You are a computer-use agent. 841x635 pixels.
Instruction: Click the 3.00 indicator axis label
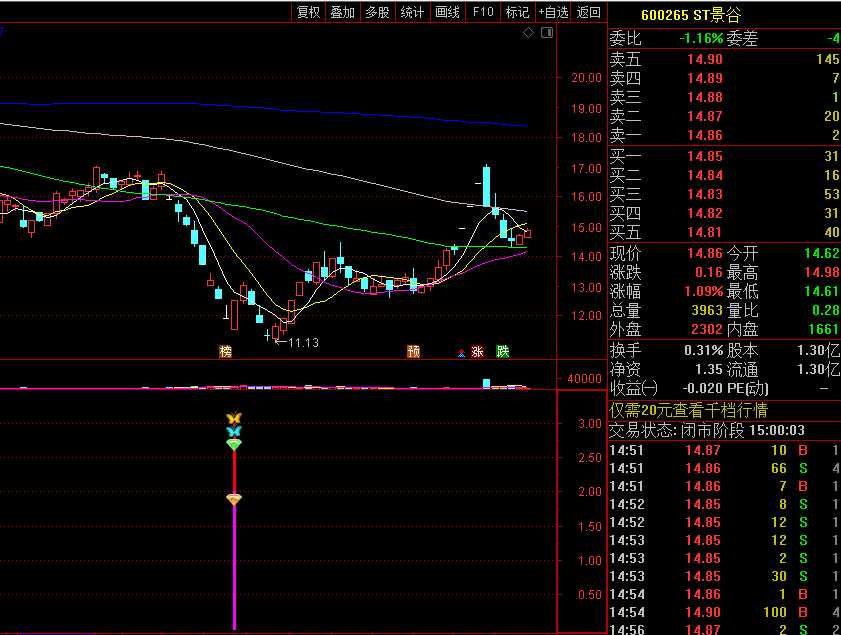point(590,424)
